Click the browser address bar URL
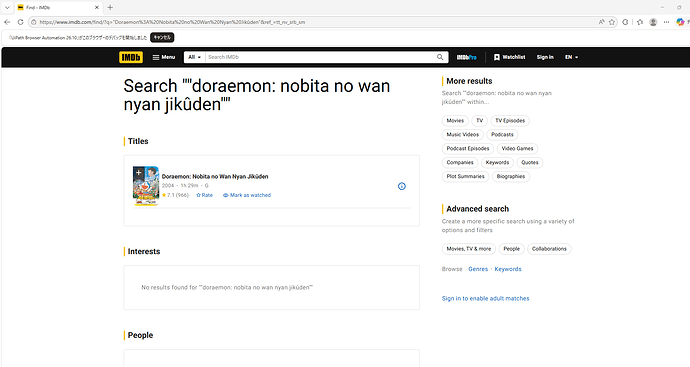Viewport: 690px width, 367px height. [x=172, y=22]
